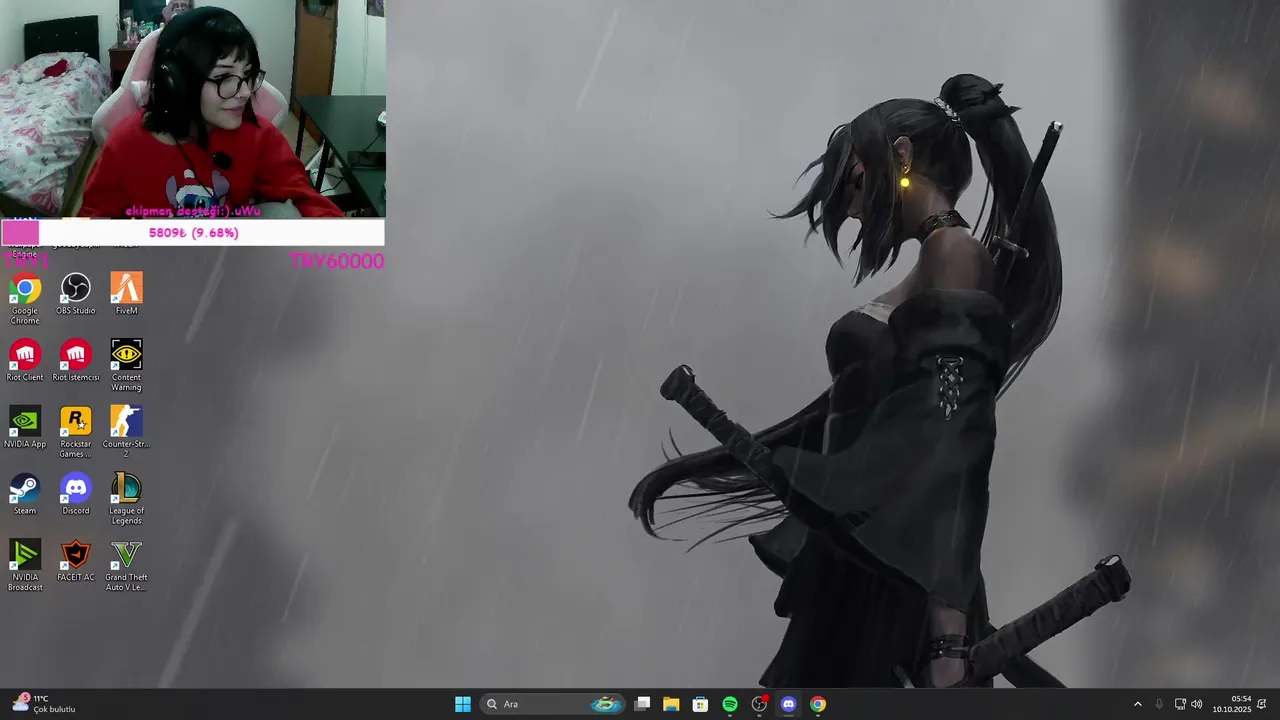Select the Riot Client desktop icon
Screen dimensions: 1280x720
pos(25,361)
